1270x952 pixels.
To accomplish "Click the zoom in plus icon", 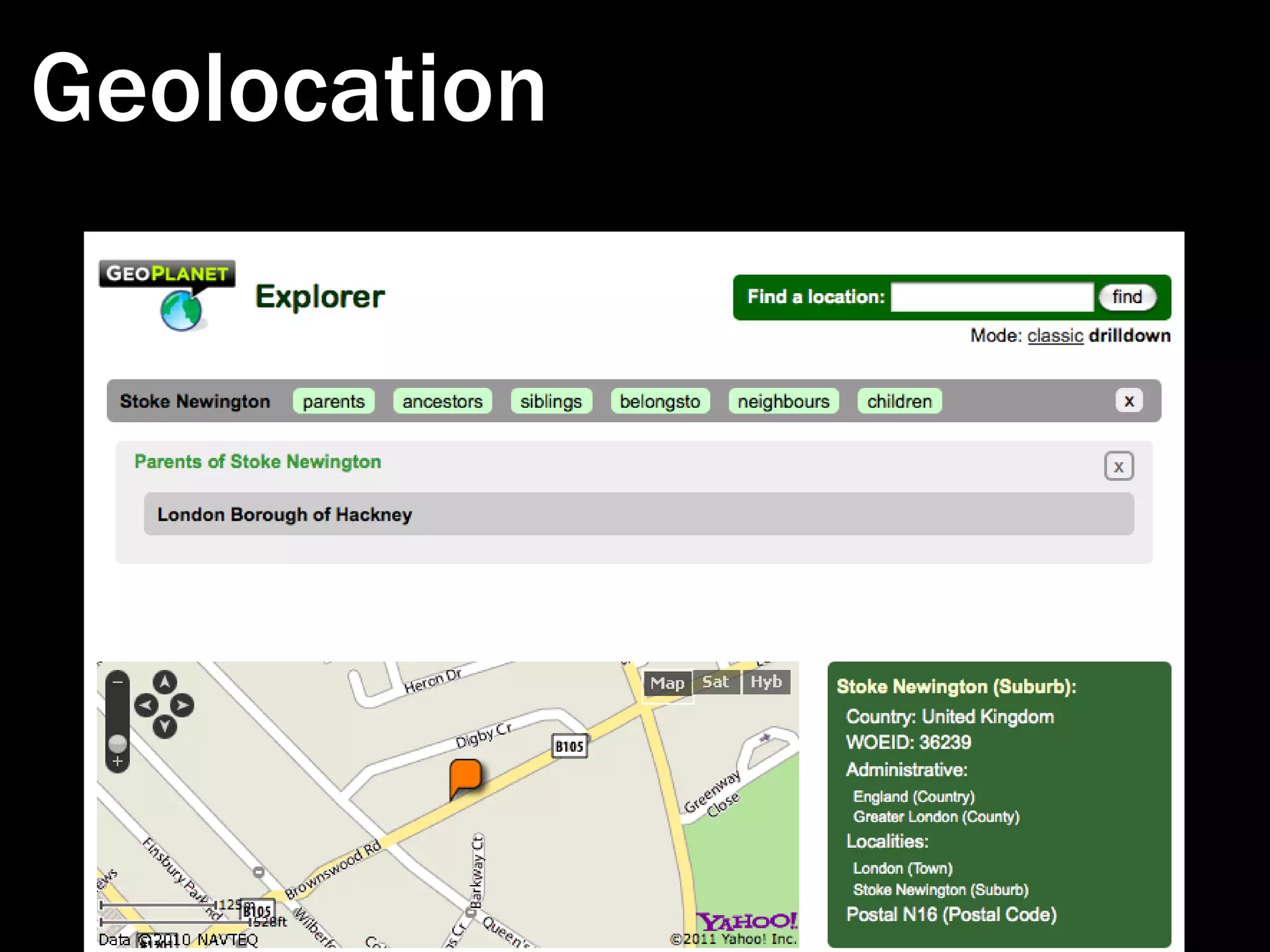I will click(x=117, y=761).
